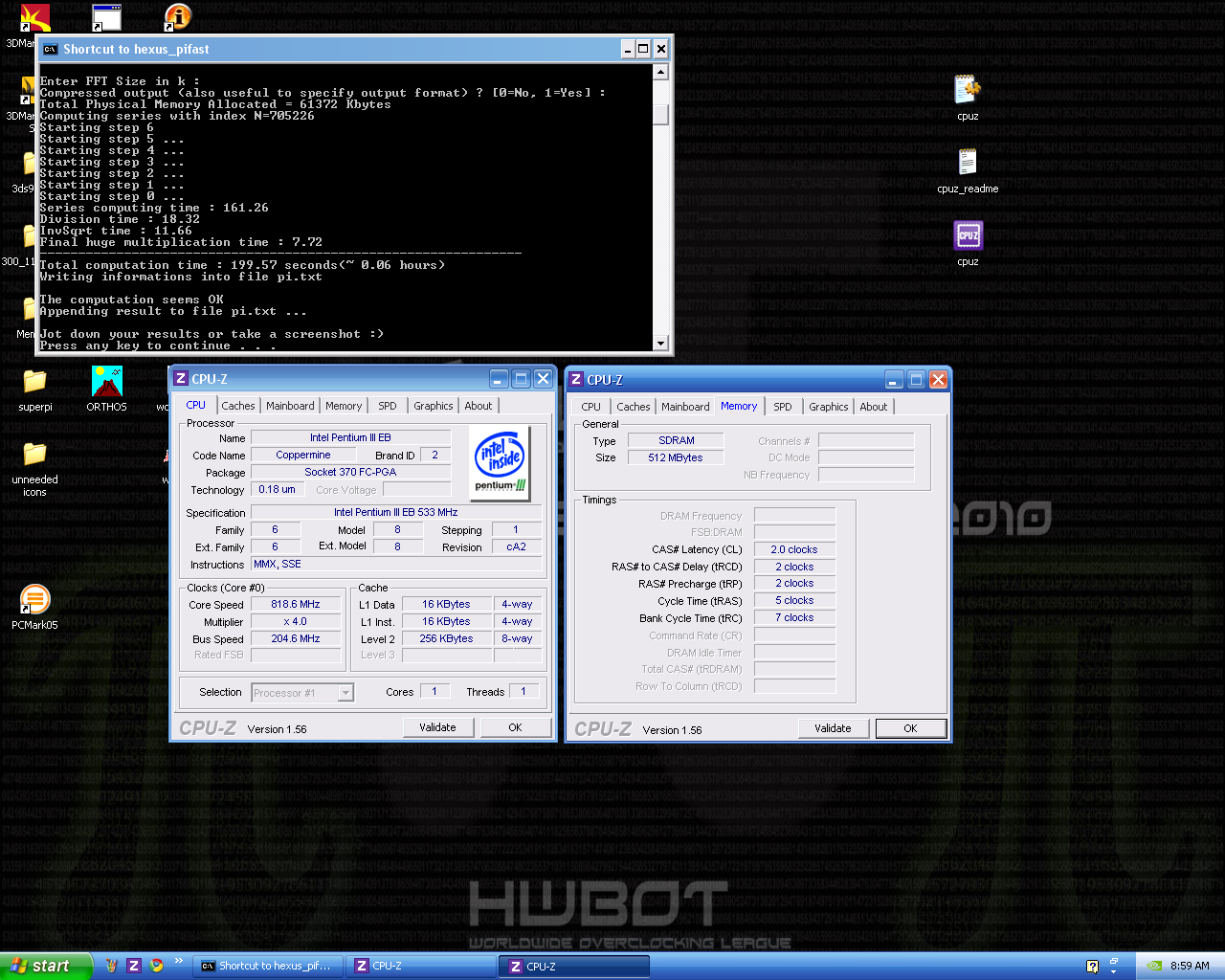
Task: Click Validate in CPU-Z memory window
Action: click(x=833, y=728)
